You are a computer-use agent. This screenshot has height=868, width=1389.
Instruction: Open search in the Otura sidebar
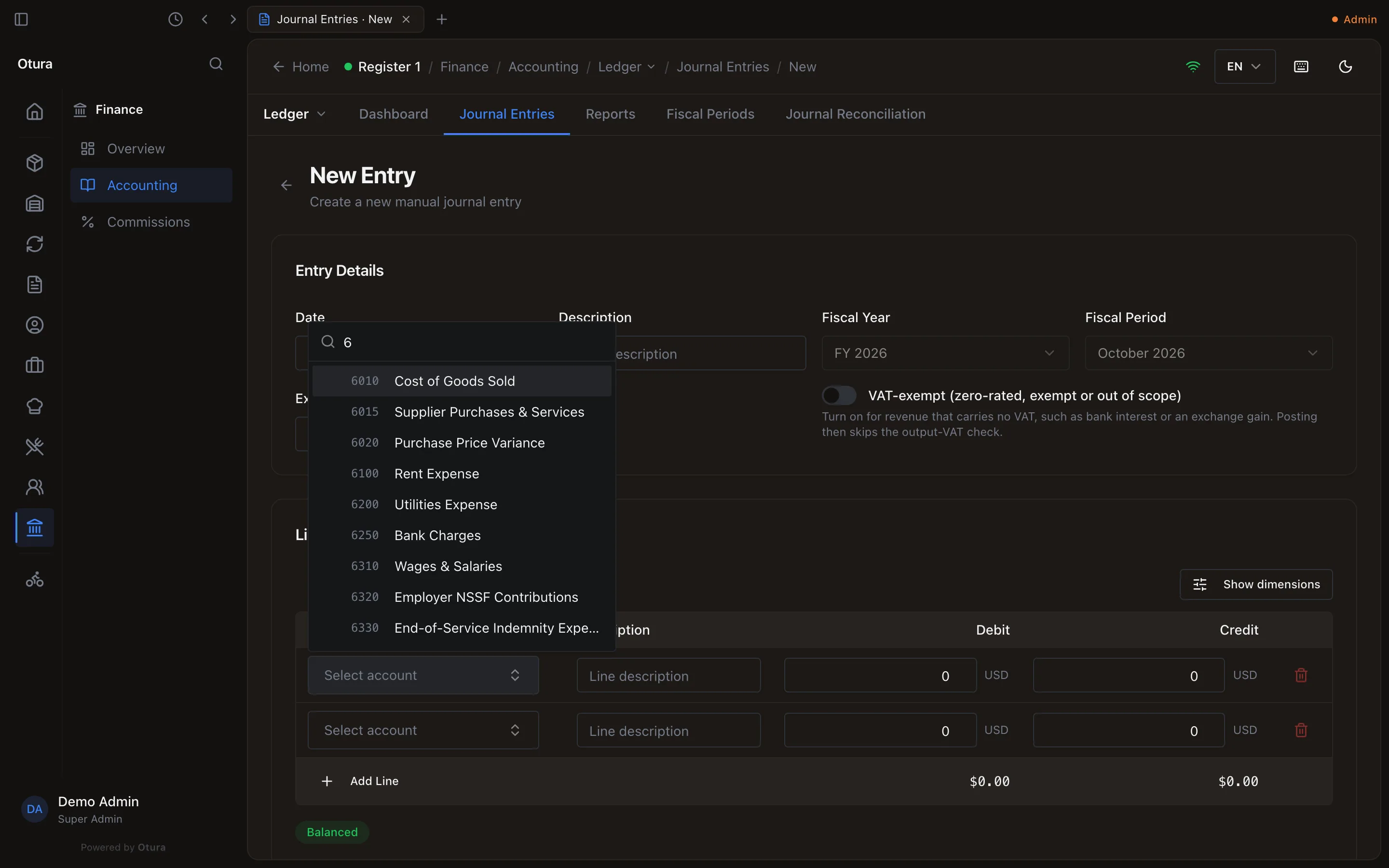216,64
